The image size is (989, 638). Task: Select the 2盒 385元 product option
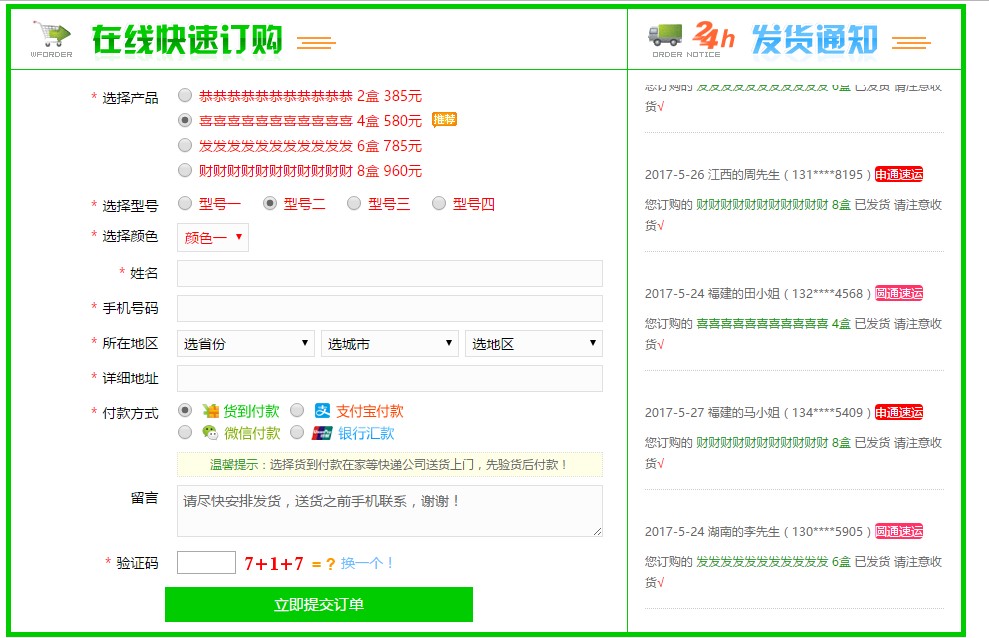[x=185, y=95]
